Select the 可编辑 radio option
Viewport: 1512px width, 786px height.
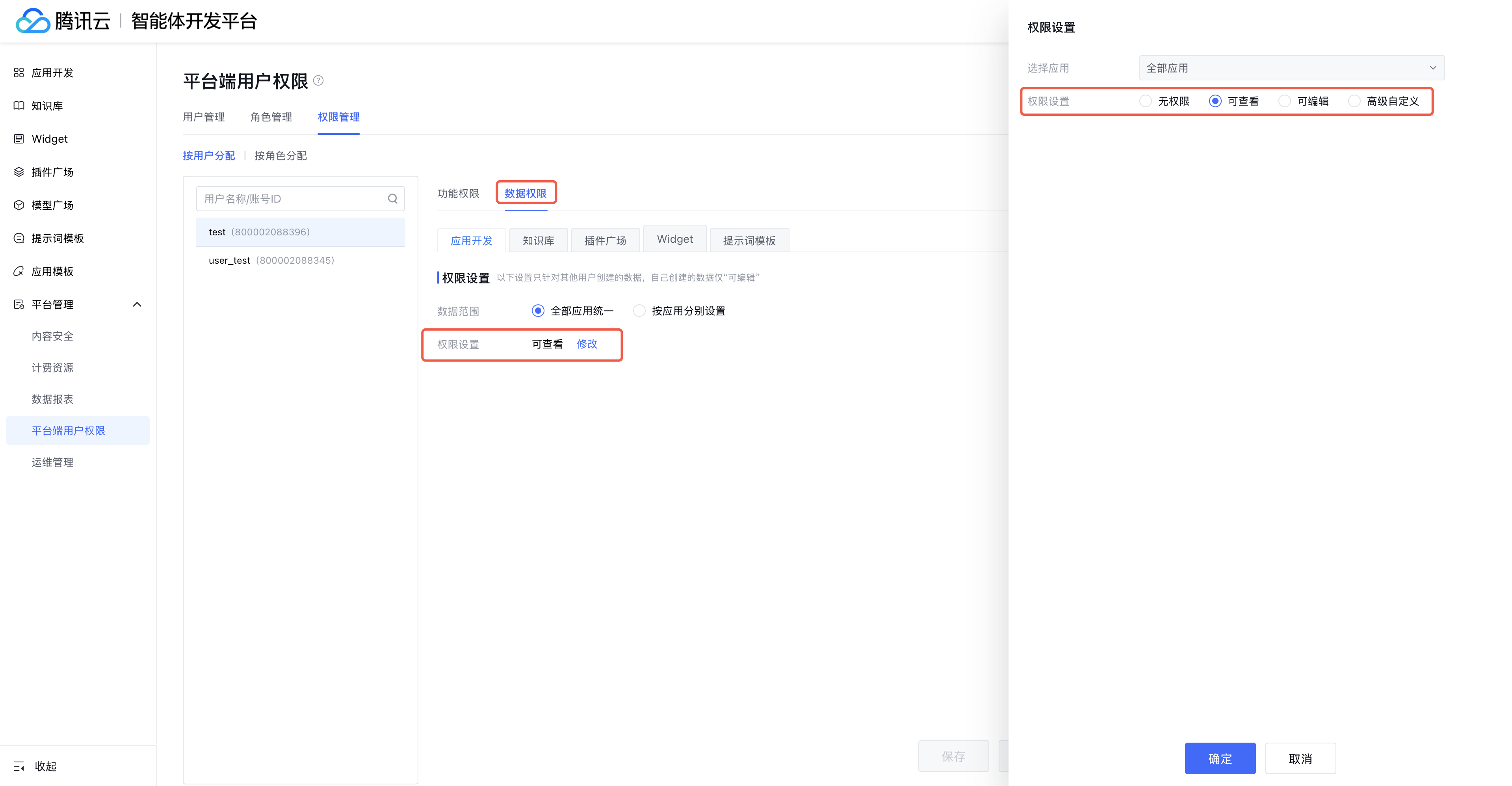tap(1284, 101)
